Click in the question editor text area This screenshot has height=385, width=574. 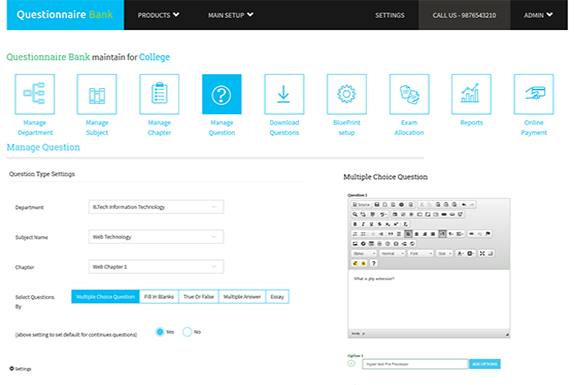pyautogui.click(x=429, y=300)
